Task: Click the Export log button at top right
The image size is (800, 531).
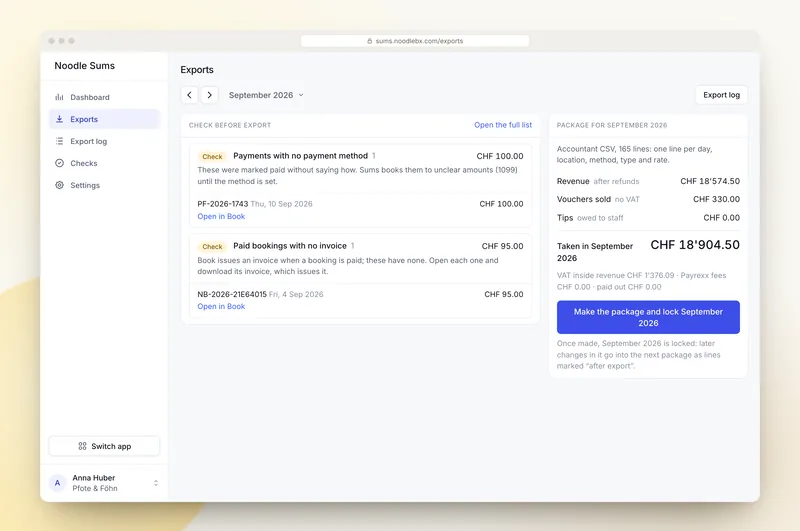Action: click(721, 95)
